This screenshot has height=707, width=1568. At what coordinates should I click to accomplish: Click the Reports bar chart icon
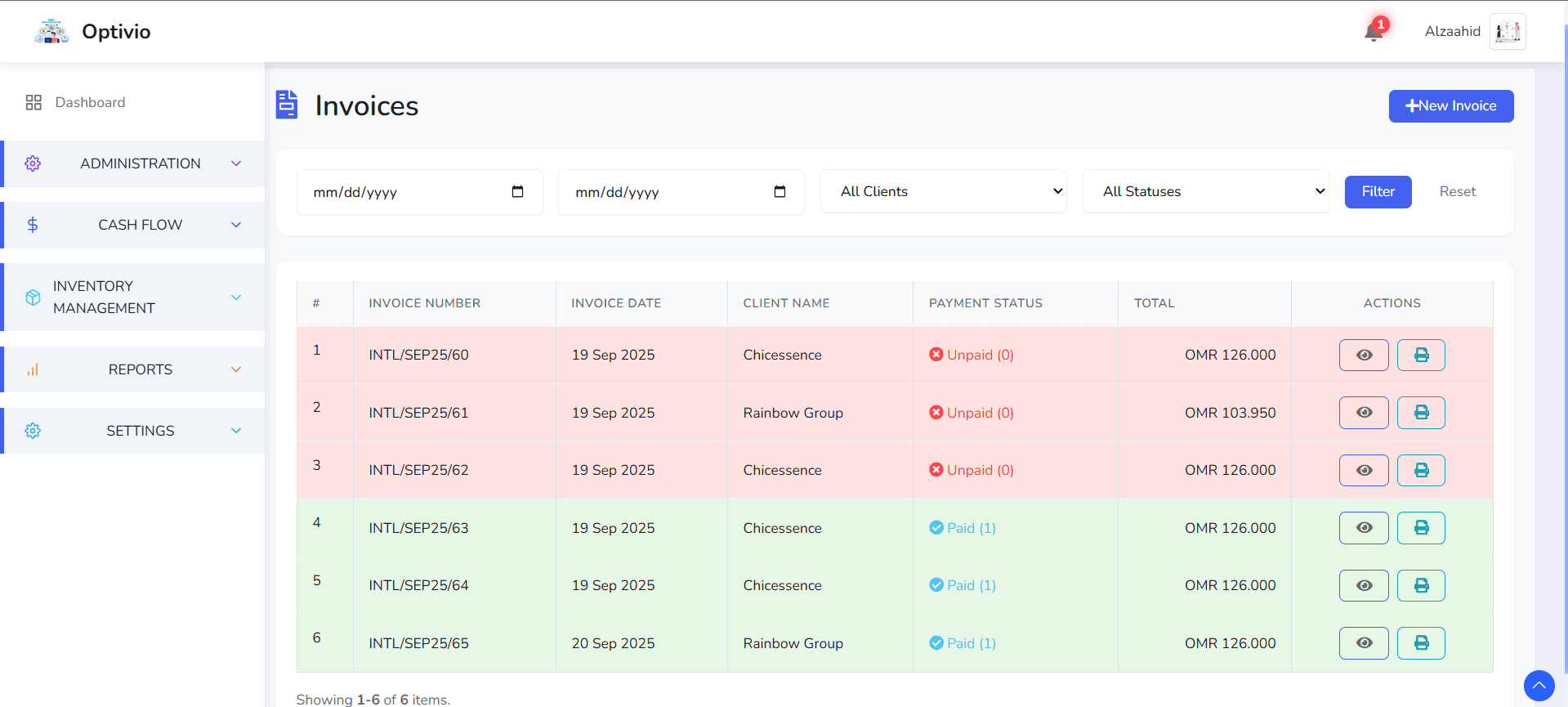coord(33,369)
